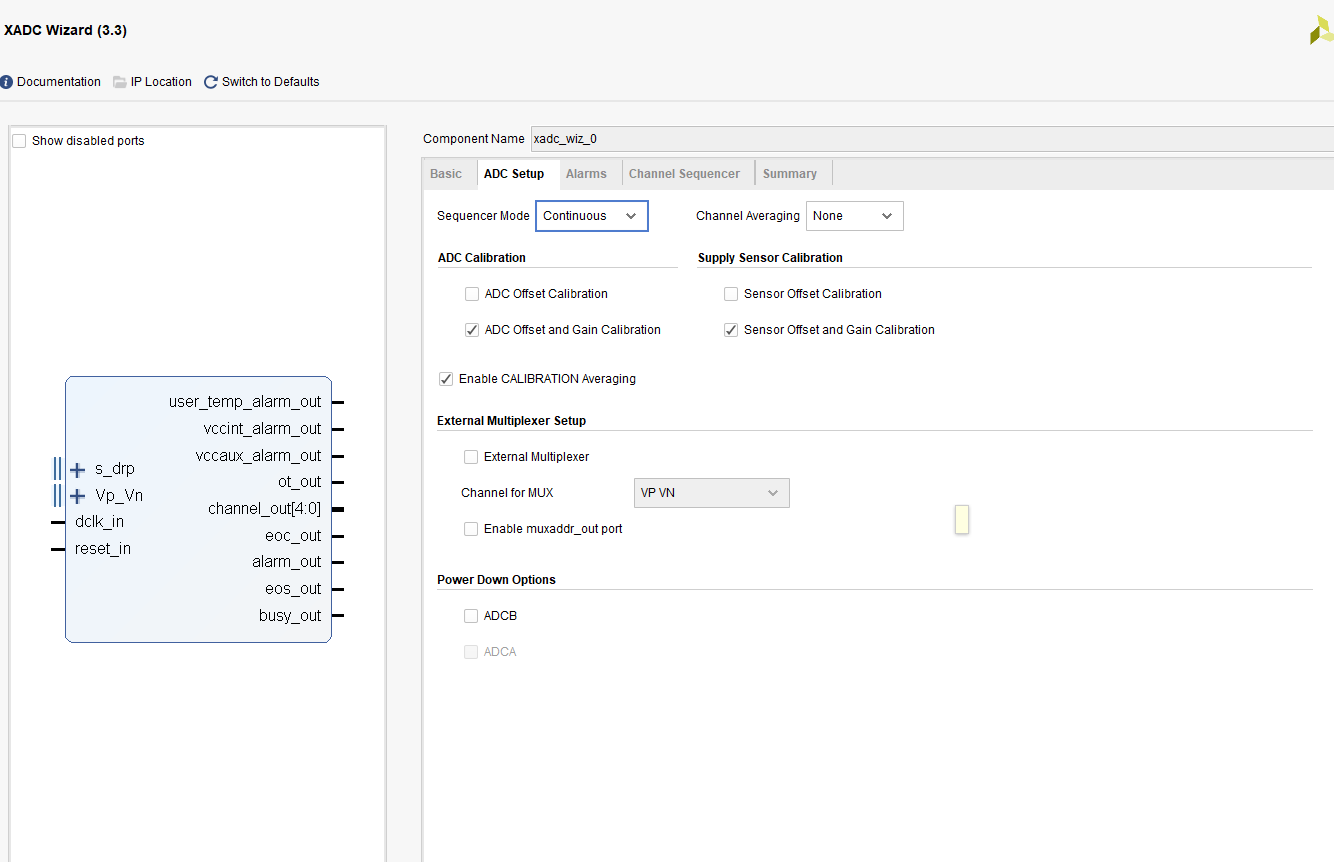Click the Component Name input field
The height and width of the screenshot is (862, 1334).
coord(932,139)
